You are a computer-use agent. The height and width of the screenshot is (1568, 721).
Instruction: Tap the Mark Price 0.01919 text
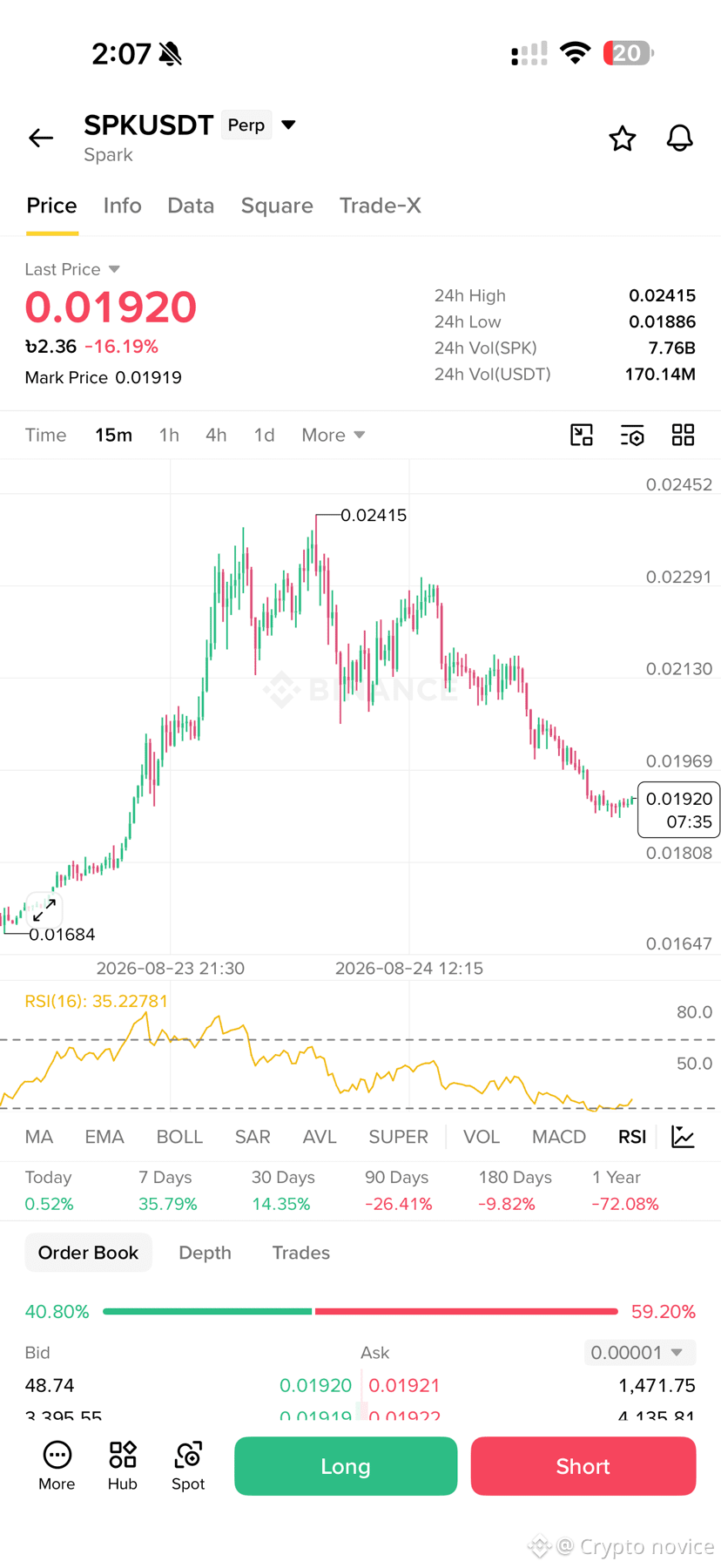pyautogui.click(x=103, y=377)
